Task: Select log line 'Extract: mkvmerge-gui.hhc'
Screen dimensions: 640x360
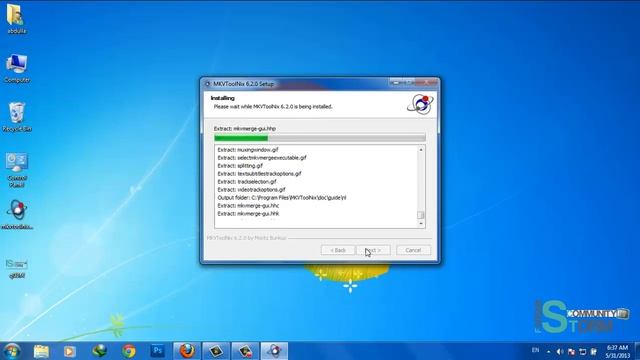Action: 248,205
